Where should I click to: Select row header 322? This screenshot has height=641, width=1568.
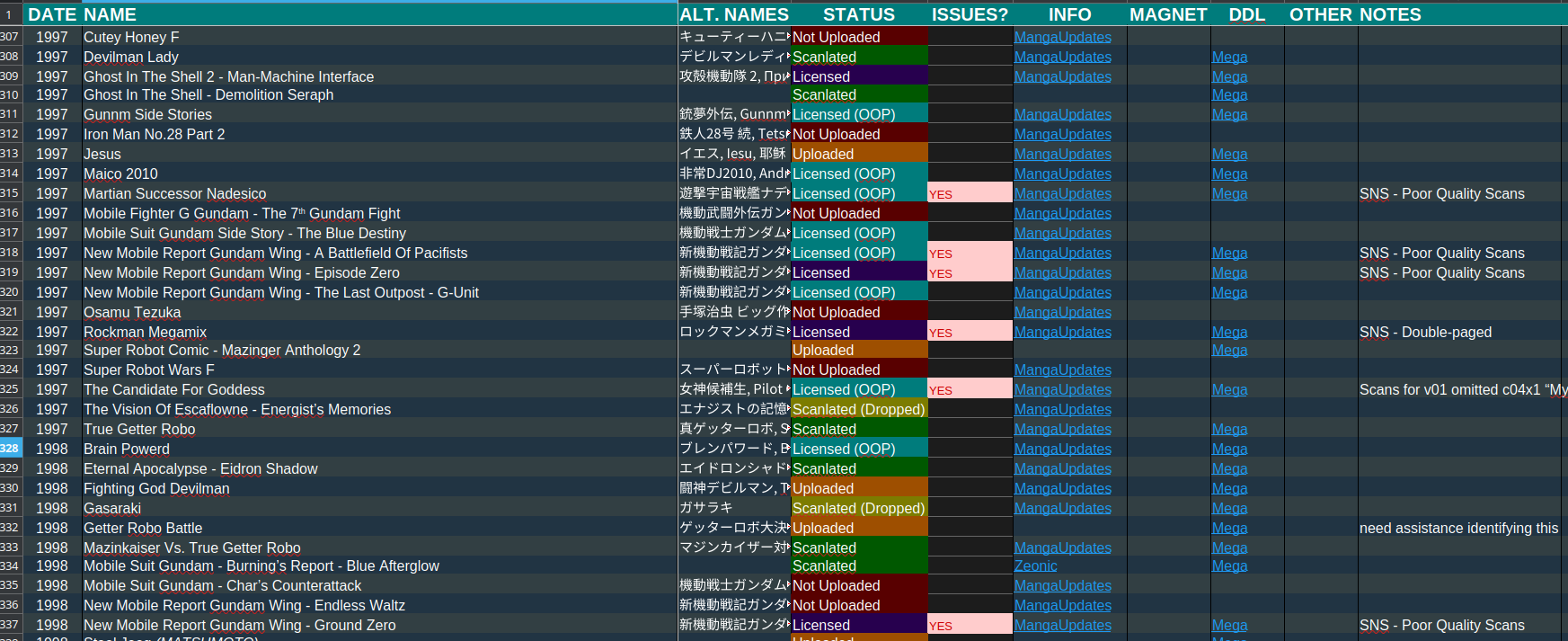point(11,332)
